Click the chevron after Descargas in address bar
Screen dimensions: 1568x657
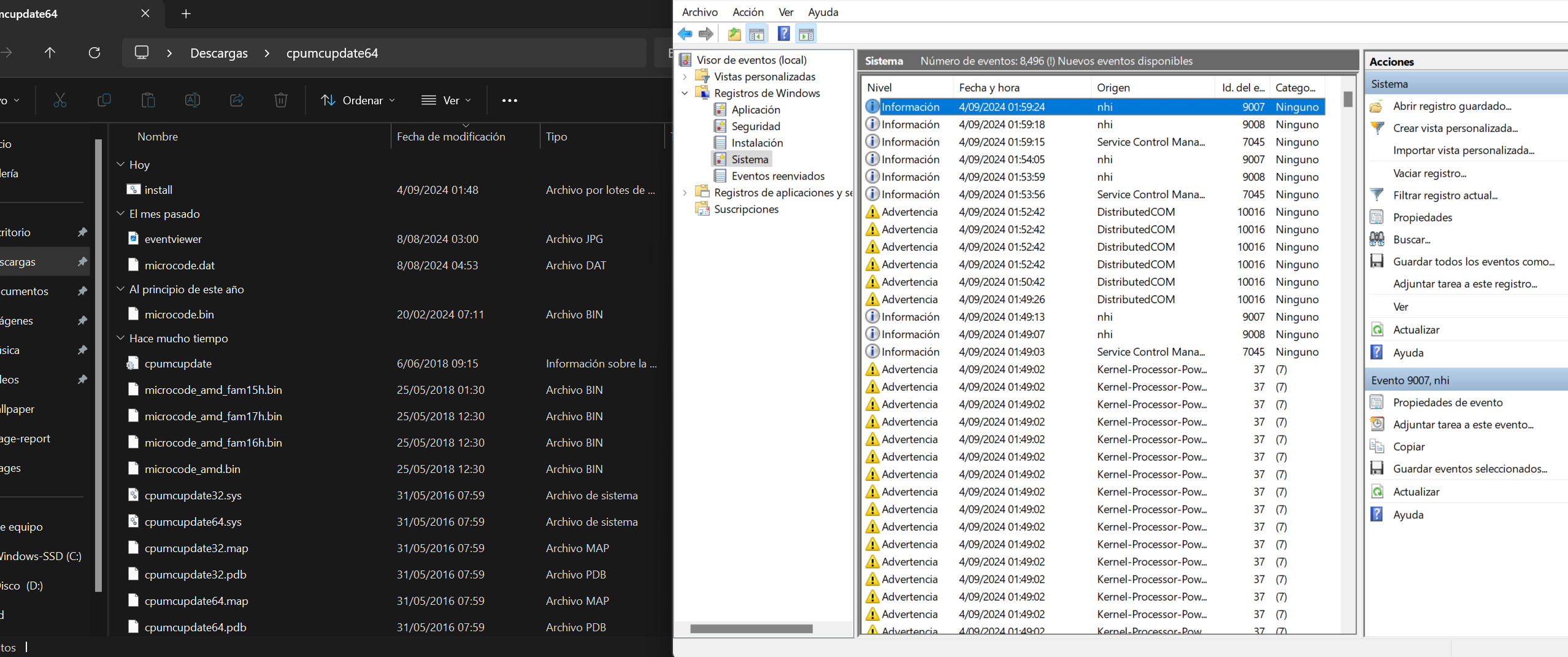(x=267, y=53)
